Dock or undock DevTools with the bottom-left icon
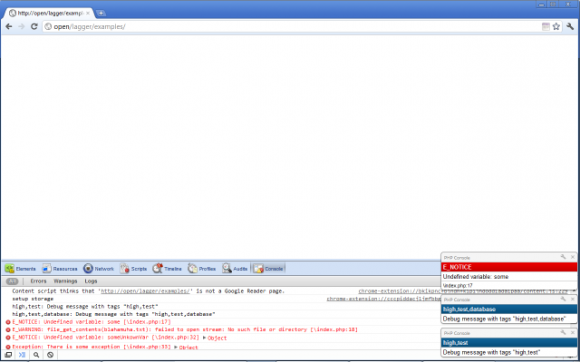580x362 pixels. click(8, 355)
